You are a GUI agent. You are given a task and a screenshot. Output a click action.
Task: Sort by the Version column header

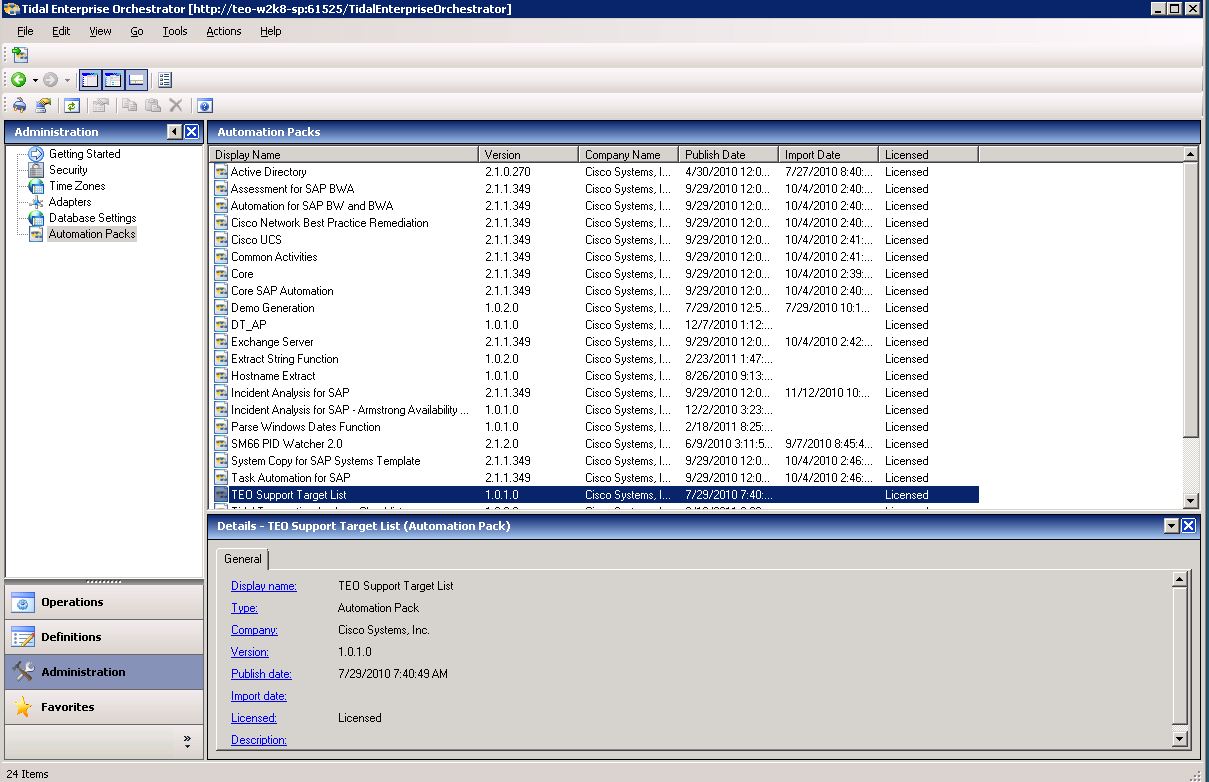[x=529, y=155]
